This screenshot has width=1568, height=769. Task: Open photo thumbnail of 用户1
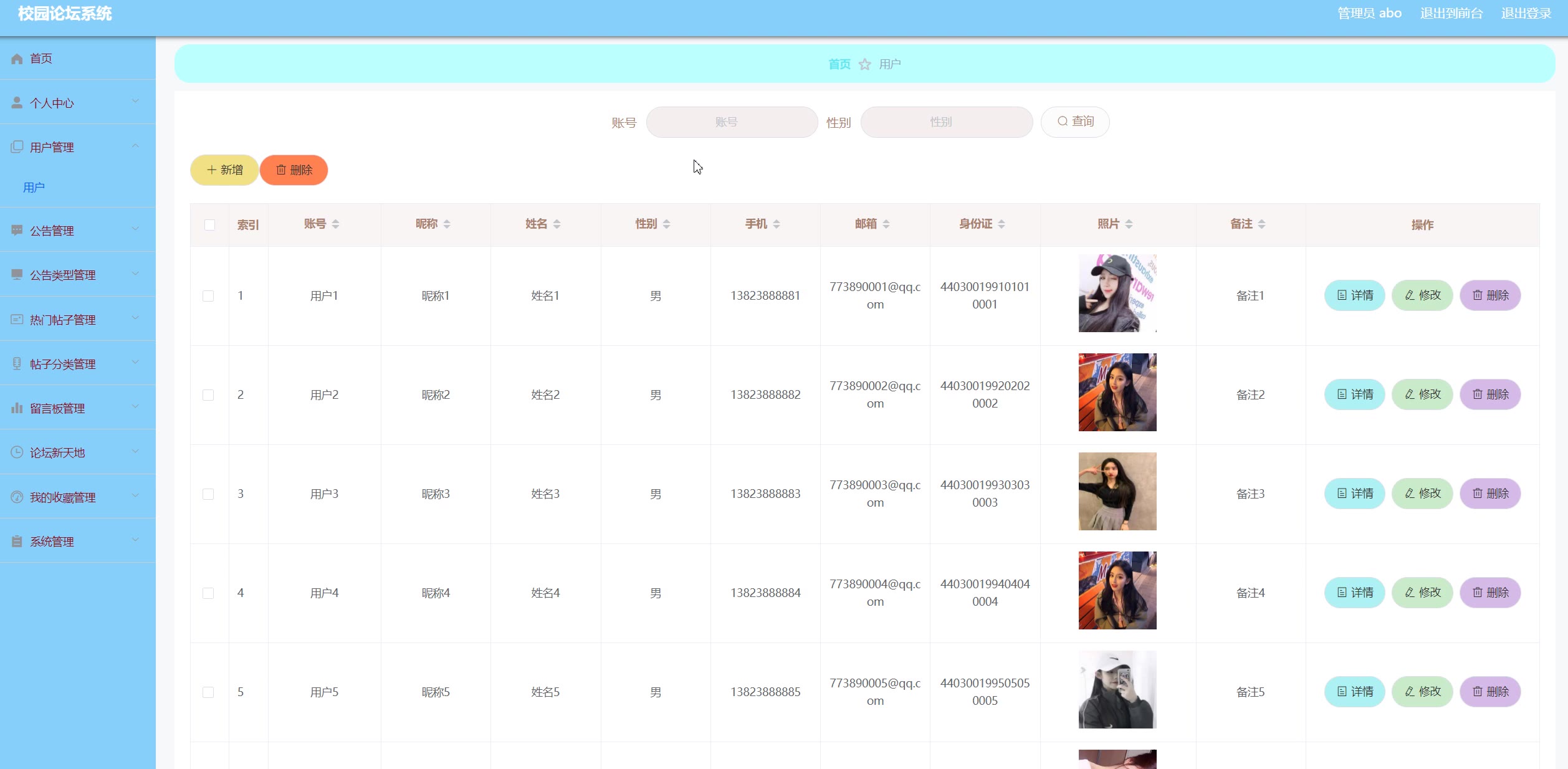pyautogui.click(x=1117, y=293)
